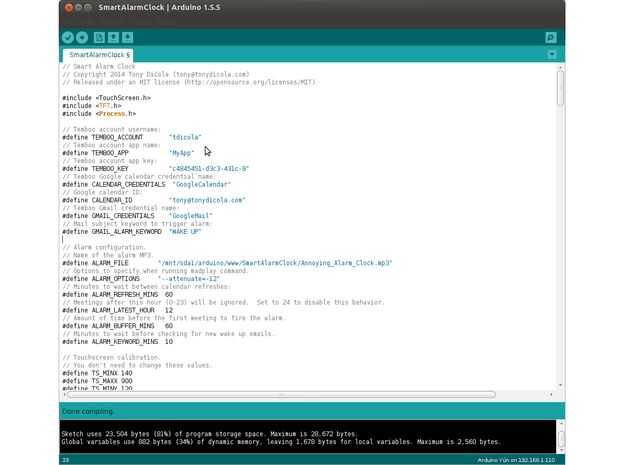Screen dimensions: 620x465
Task: Click the Copyright 2014 Tony DiCola comment
Action: click(156, 74)
